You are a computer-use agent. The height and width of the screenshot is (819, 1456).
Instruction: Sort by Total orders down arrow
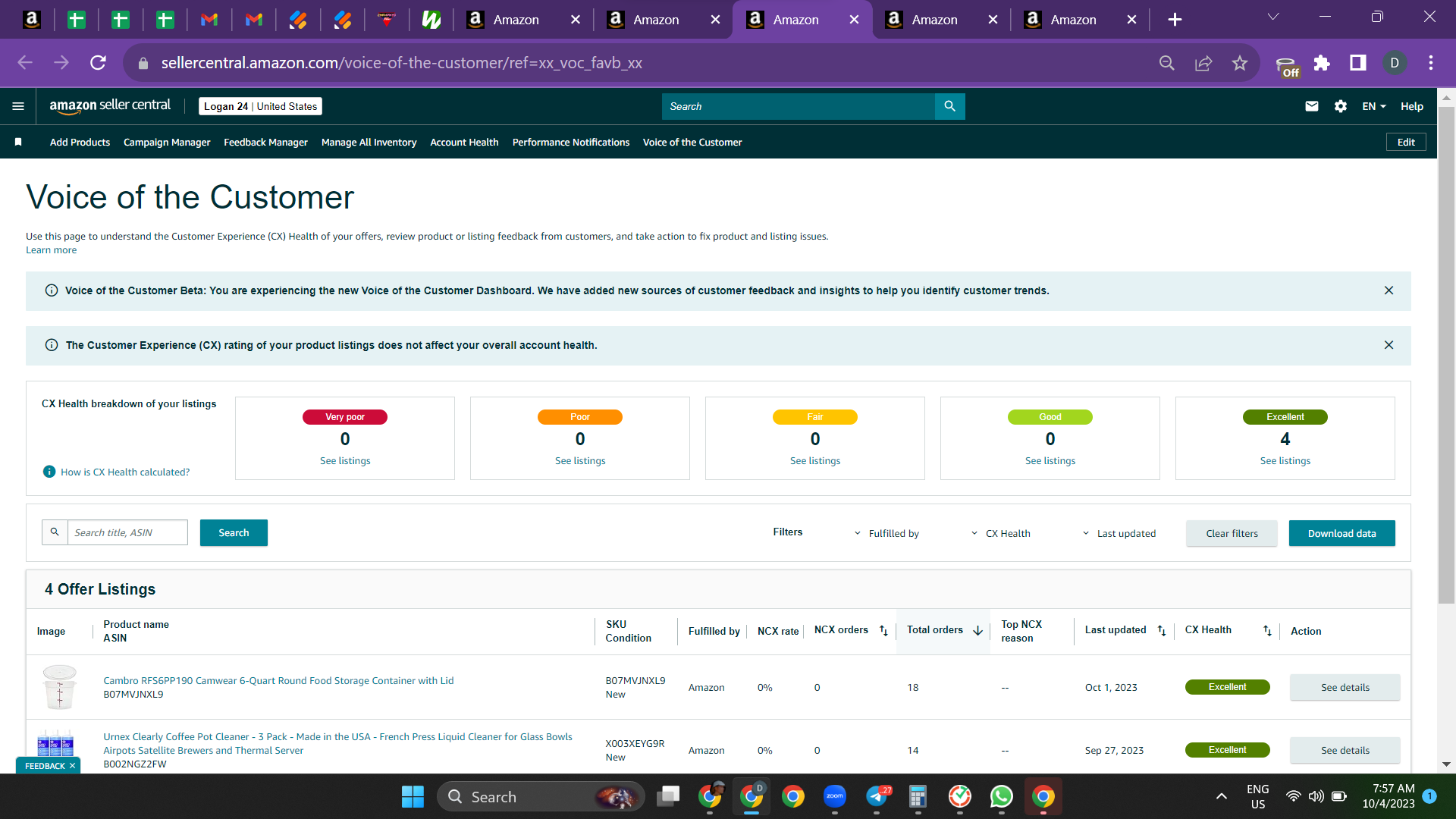click(977, 631)
